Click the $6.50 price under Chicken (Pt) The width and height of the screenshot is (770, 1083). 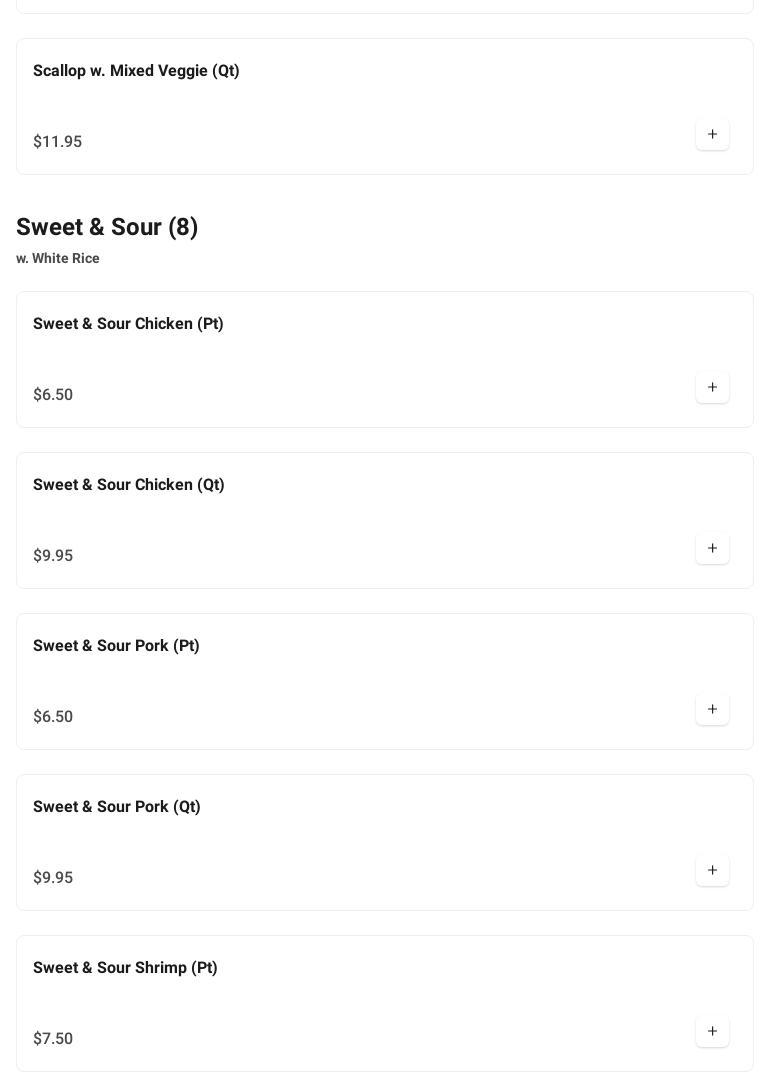[x=53, y=395]
